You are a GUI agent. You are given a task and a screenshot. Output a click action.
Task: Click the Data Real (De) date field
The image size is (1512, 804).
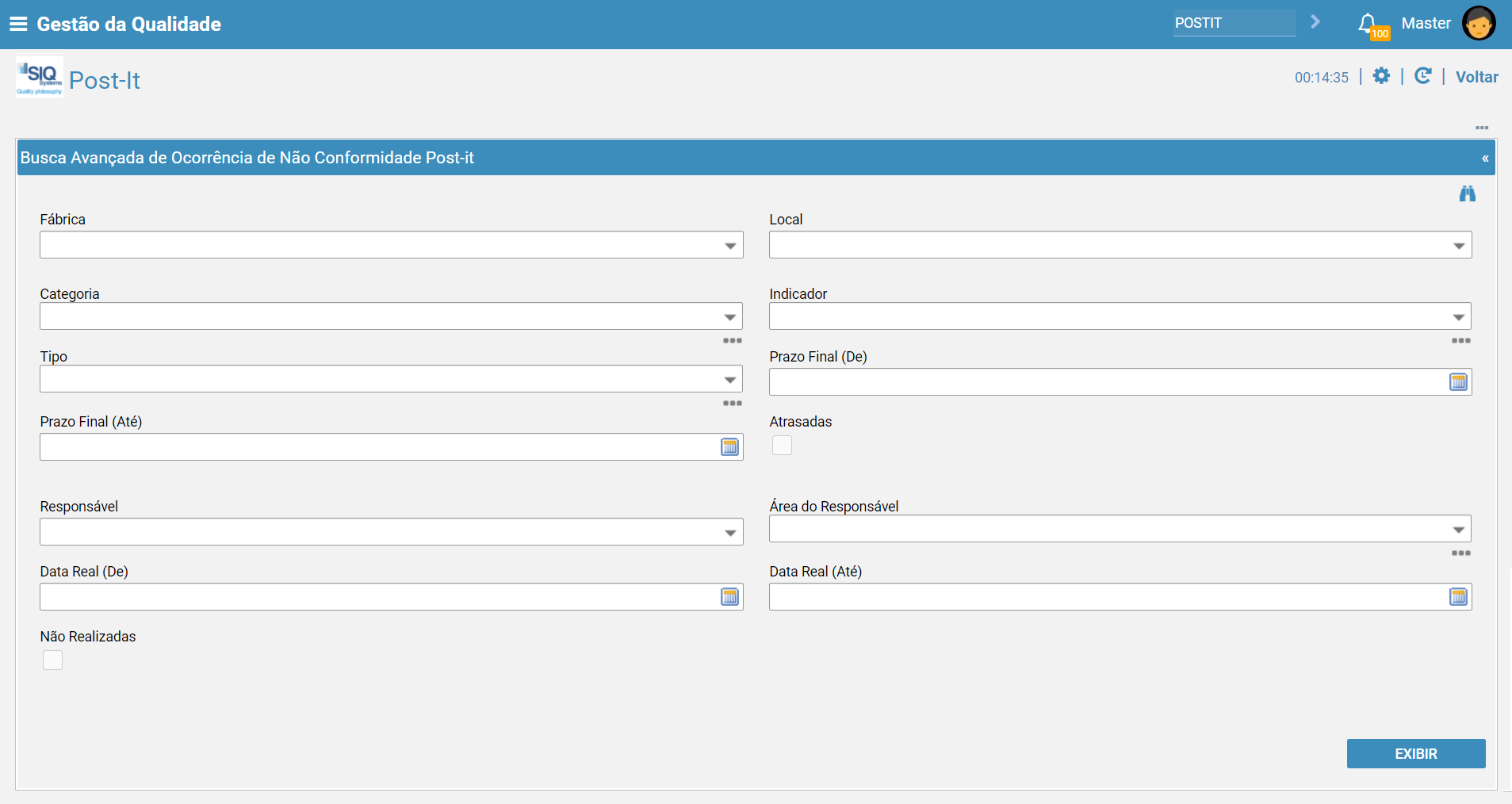click(392, 597)
